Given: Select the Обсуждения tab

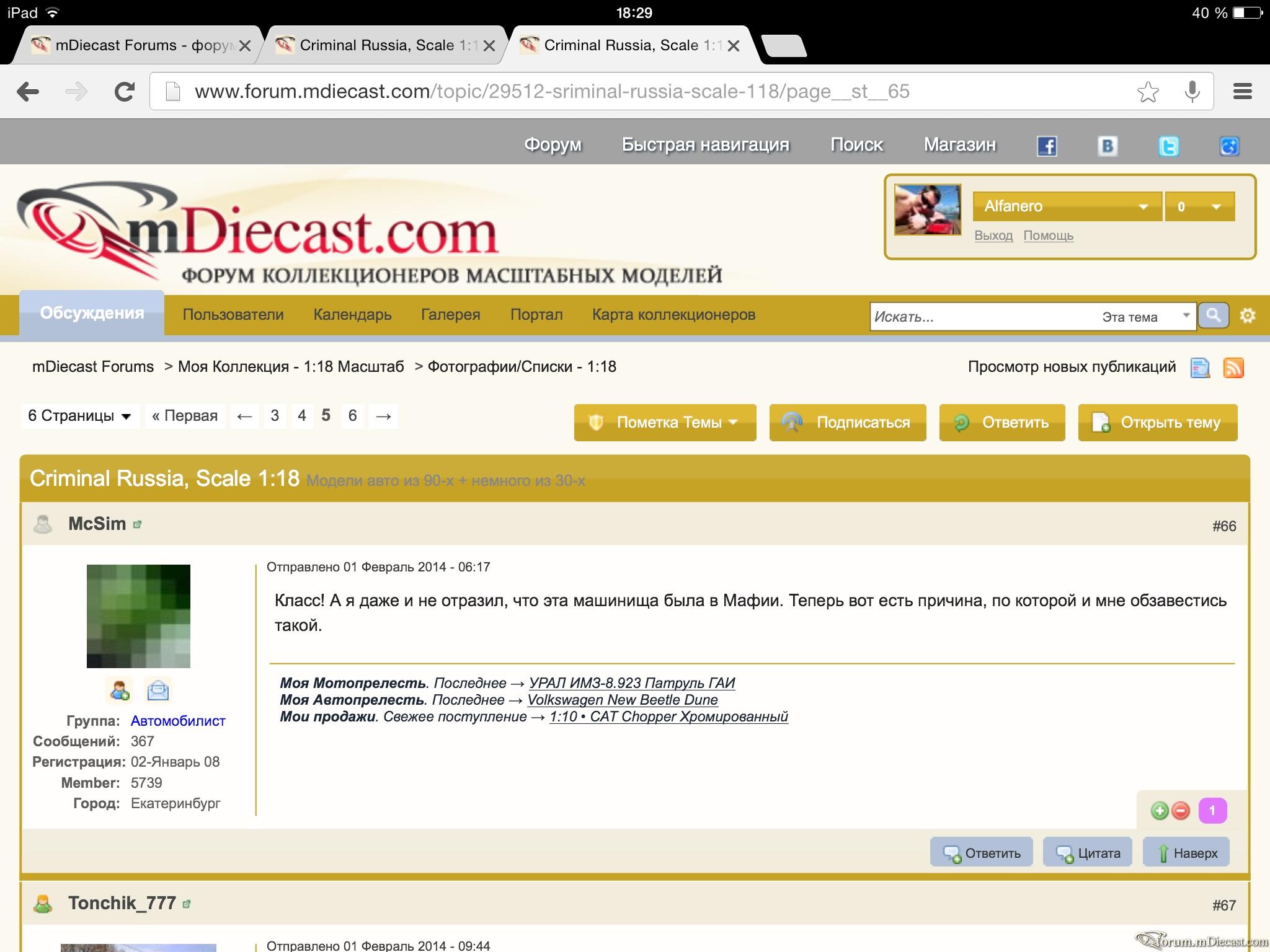Looking at the screenshot, I should (x=92, y=313).
